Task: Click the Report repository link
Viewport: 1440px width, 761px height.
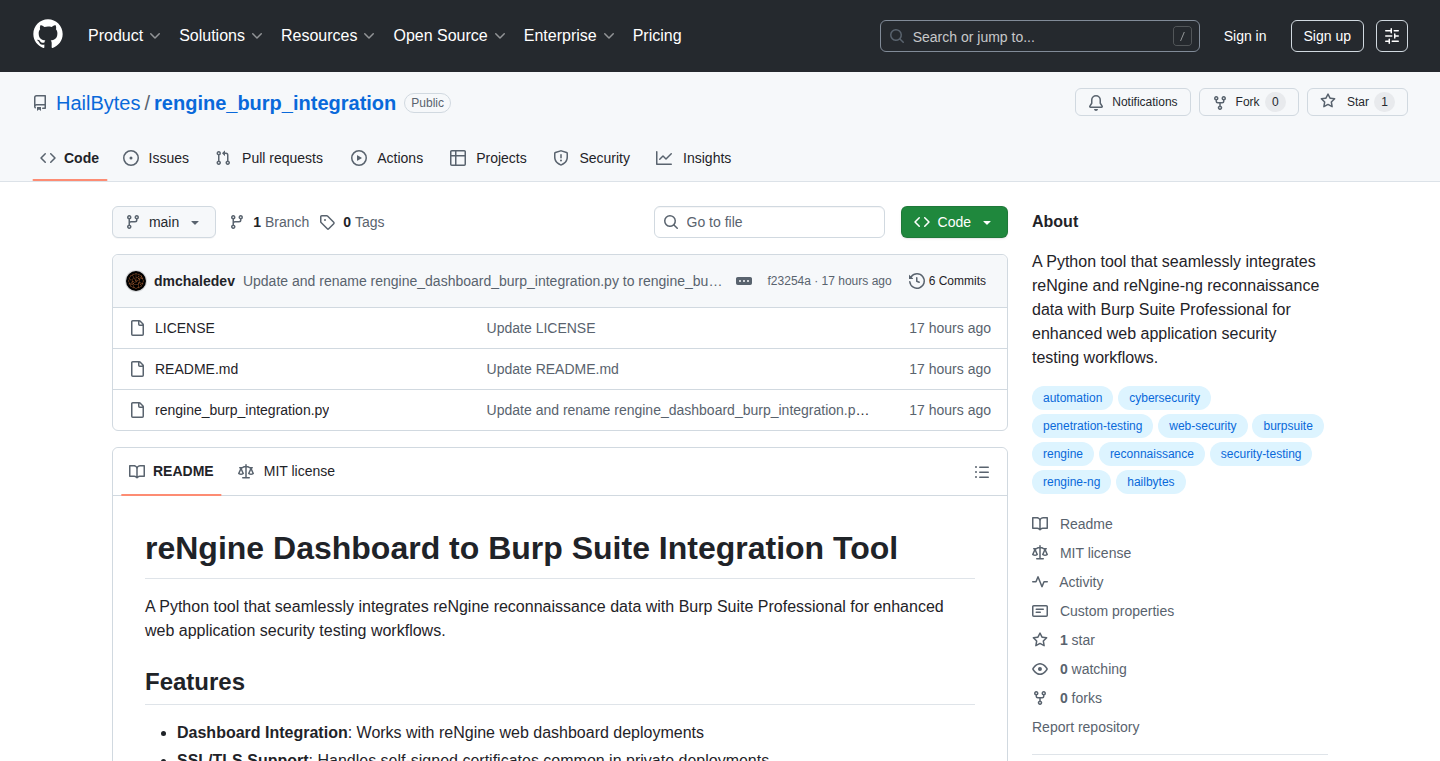Action: pyautogui.click(x=1086, y=727)
